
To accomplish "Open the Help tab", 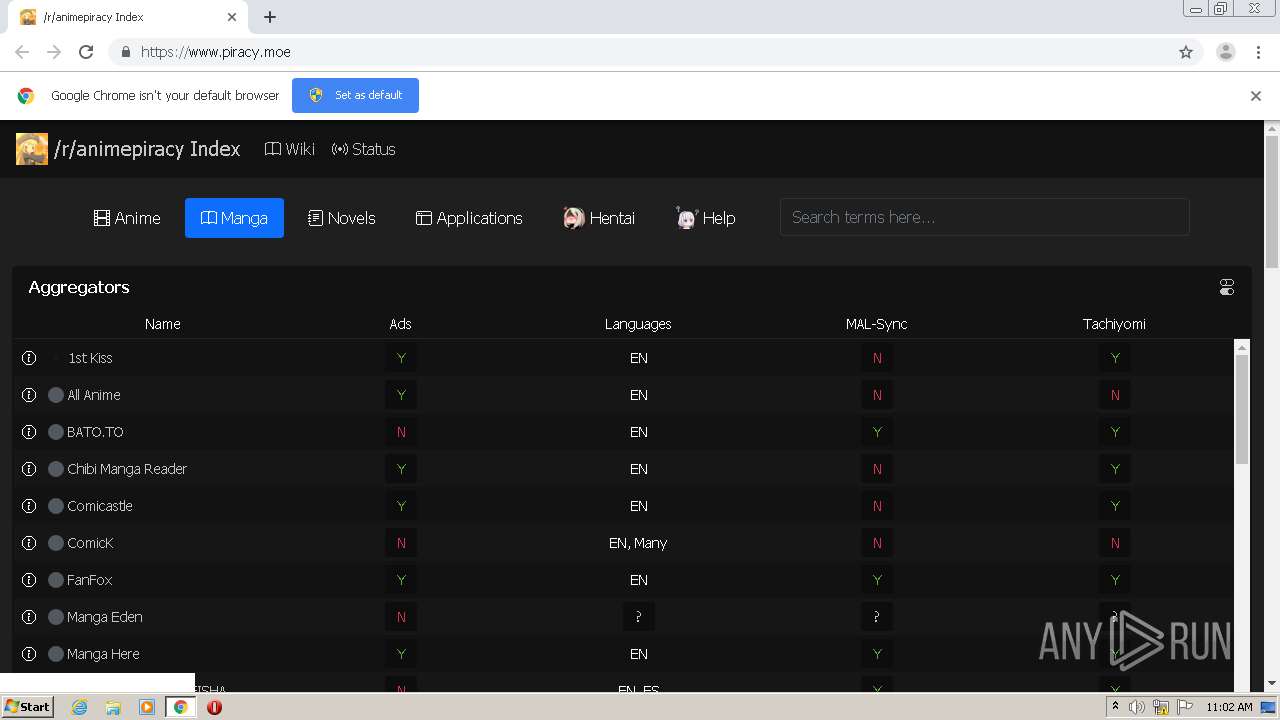I will (x=706, y=218).
